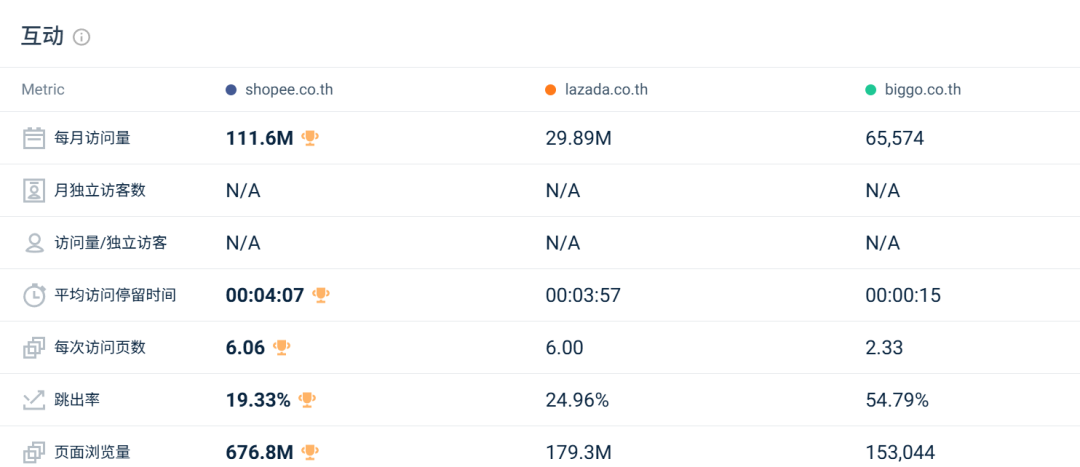Click the calendar icon for 每月访问量
The image size is (1080, 467).
pyautogui.click(x=34, y=138)
